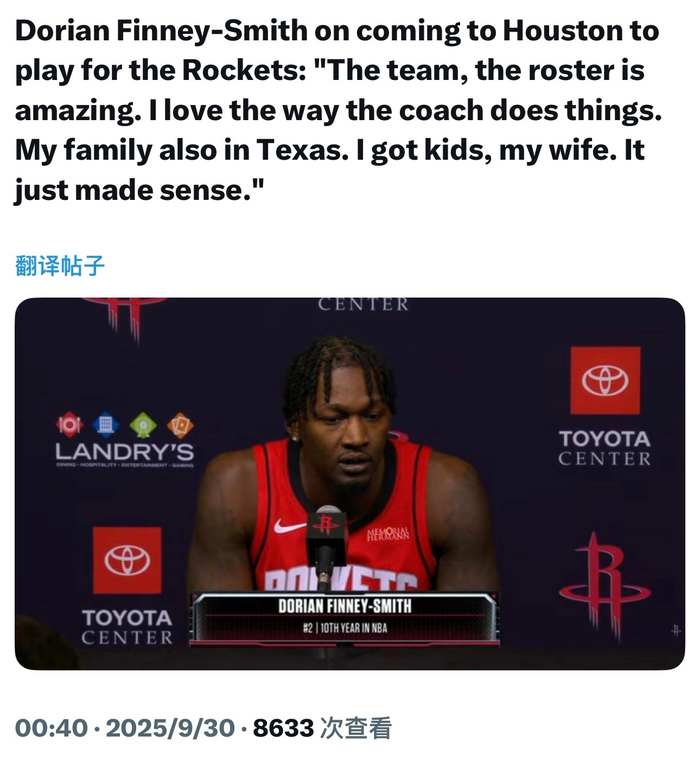Click the 翻译帖子 translate post link

[60, 266]
